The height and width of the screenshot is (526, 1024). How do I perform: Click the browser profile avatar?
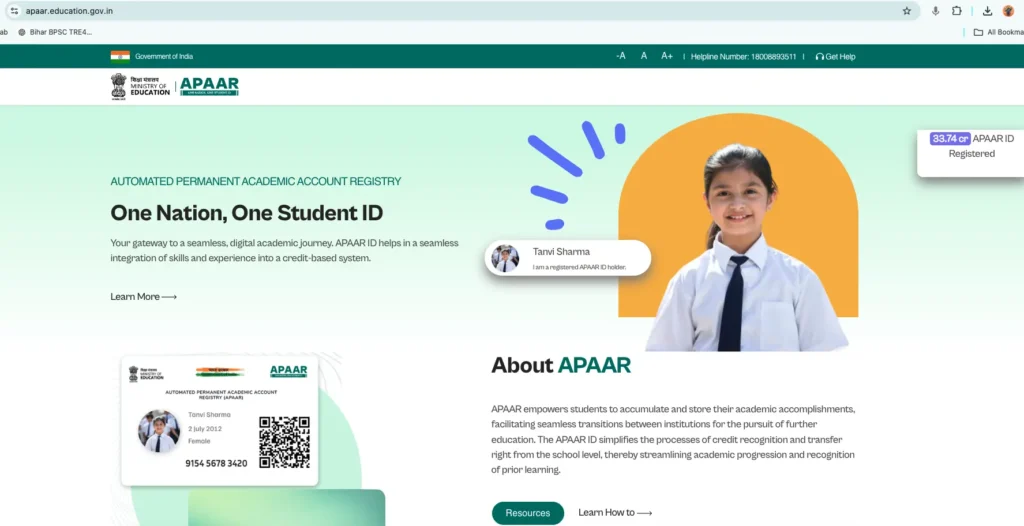click(x=1008, y=11)
